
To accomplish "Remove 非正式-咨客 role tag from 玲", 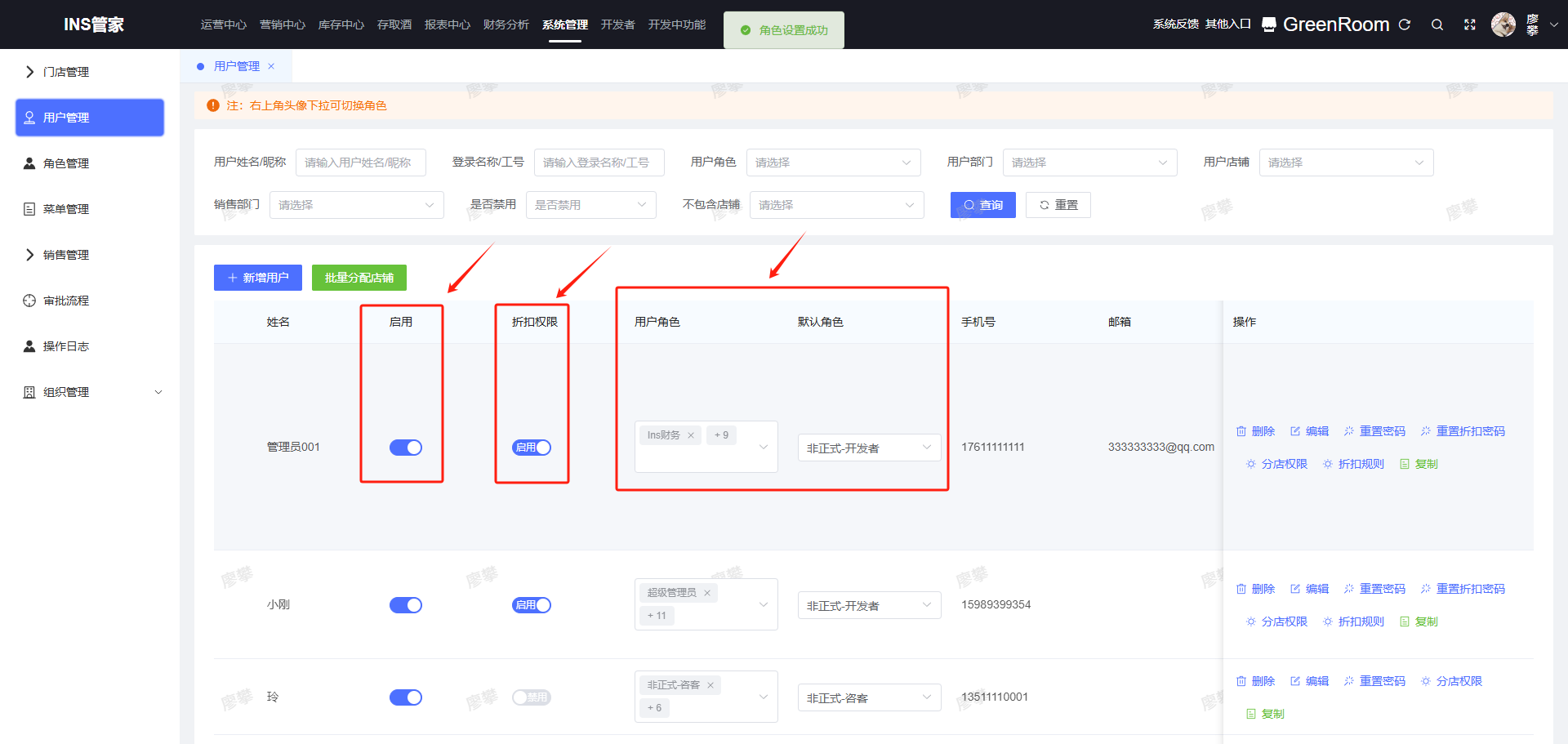I will pos(710,685).
